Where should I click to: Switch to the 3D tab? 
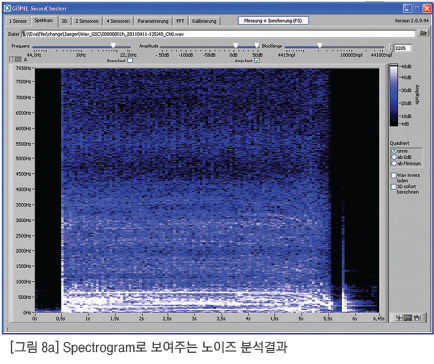pyautogui.click(x=64, y=21)
